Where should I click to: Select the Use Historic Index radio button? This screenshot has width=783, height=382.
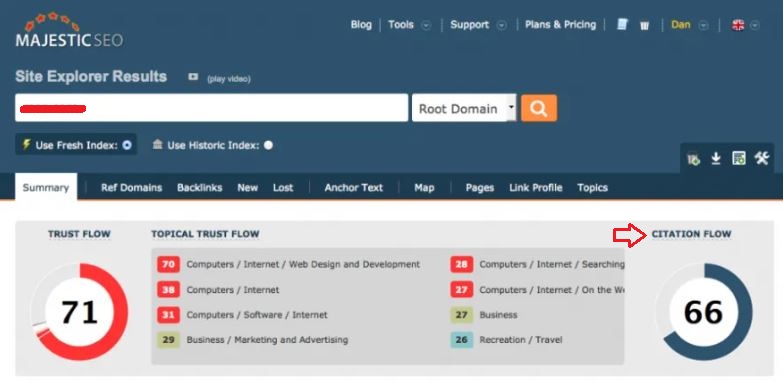pyautogui.click(x=269, y=145)
